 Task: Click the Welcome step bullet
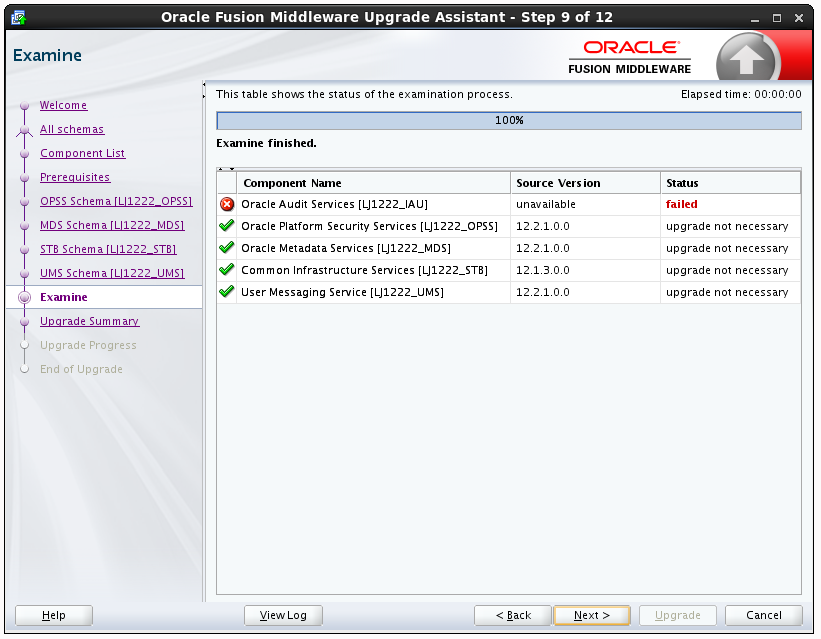click(x=24, y=105)
